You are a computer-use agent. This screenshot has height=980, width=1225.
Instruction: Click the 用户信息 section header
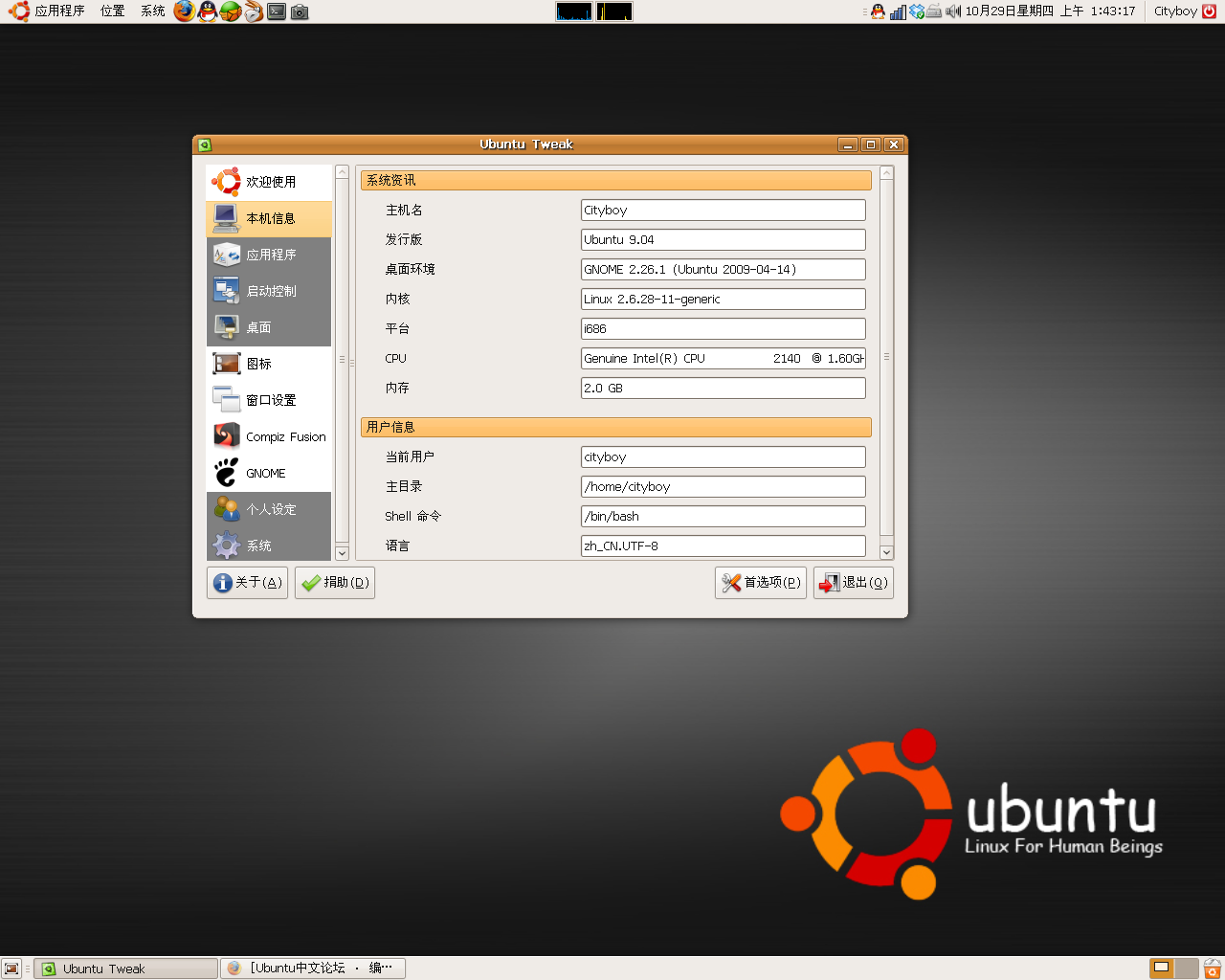[x=616, y=428]
